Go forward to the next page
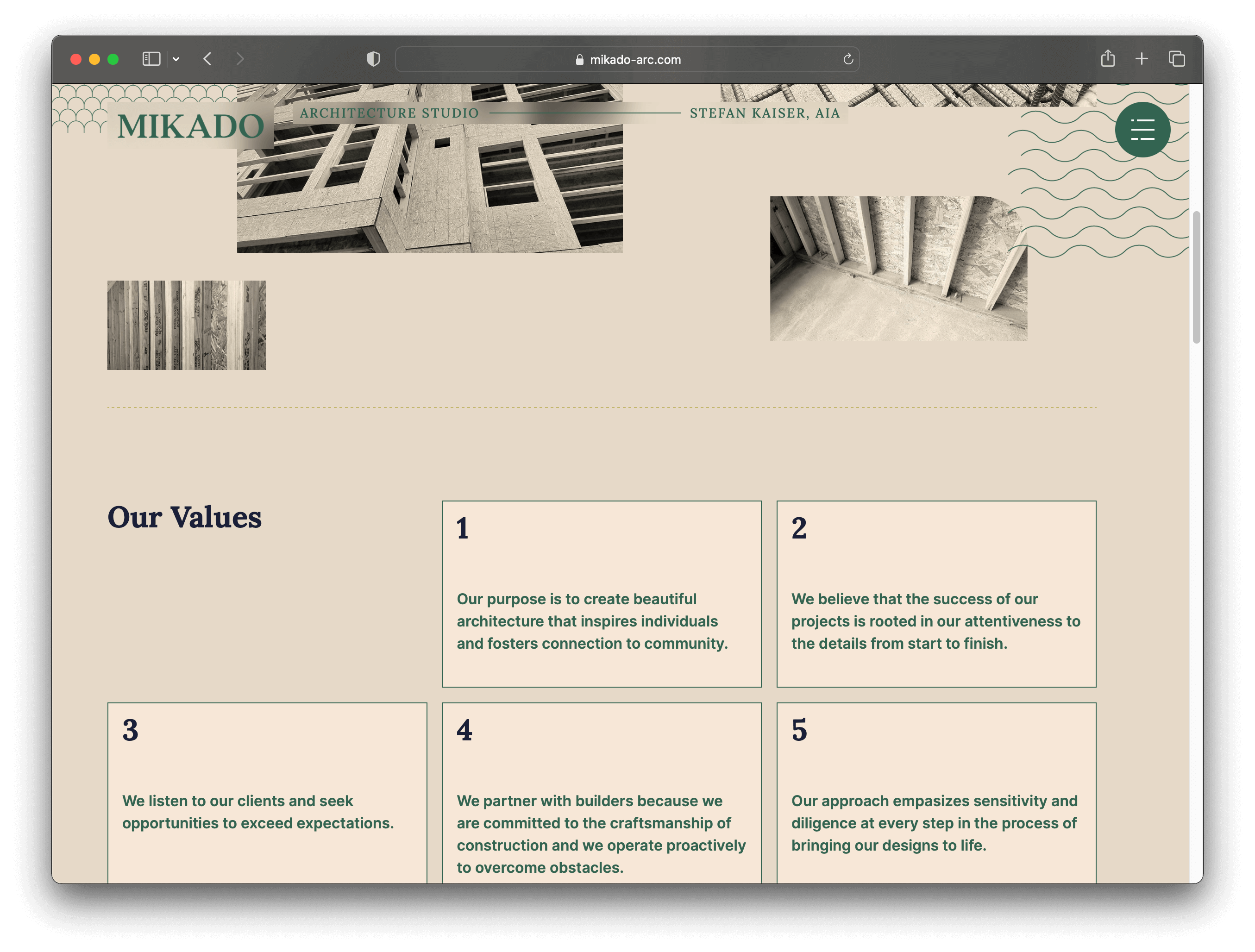Viewport: 1255px width, 952px height. pos(240,59)
